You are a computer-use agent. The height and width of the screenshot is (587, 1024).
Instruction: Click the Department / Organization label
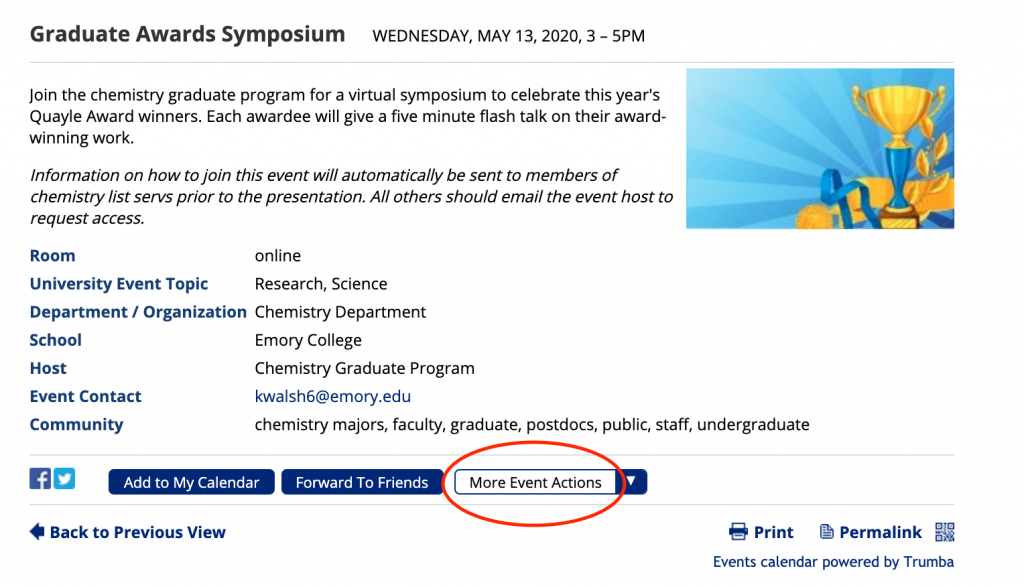[138, 311]
